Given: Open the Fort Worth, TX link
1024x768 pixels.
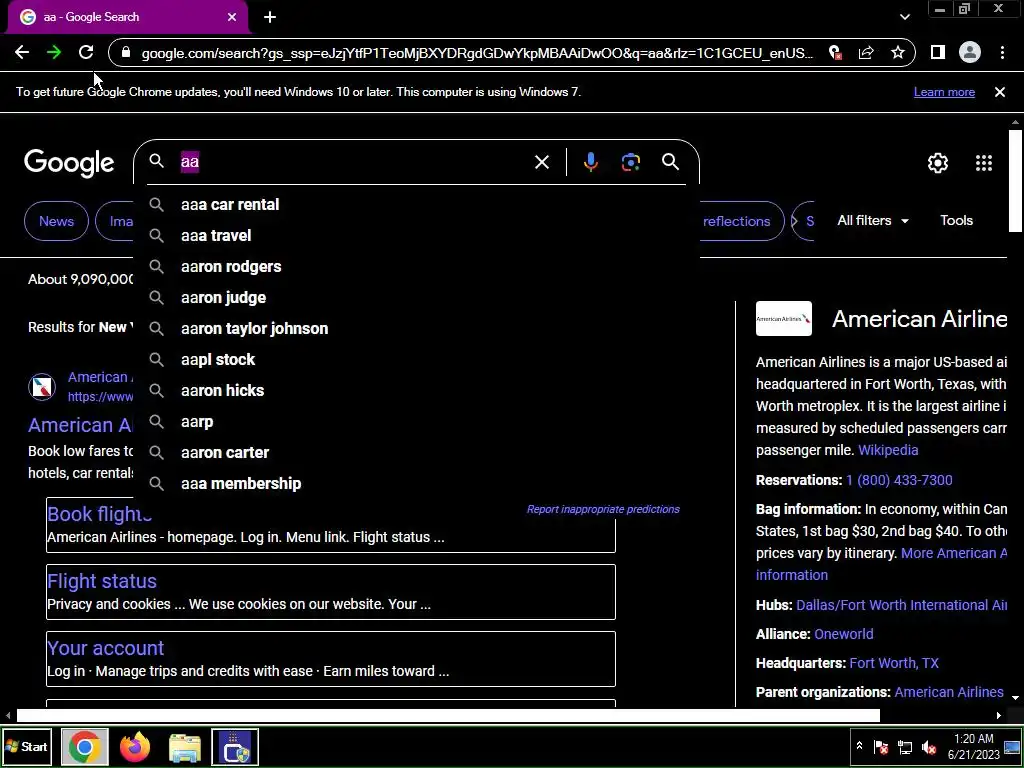Looking at the screenshot, I should coord(893,664).
